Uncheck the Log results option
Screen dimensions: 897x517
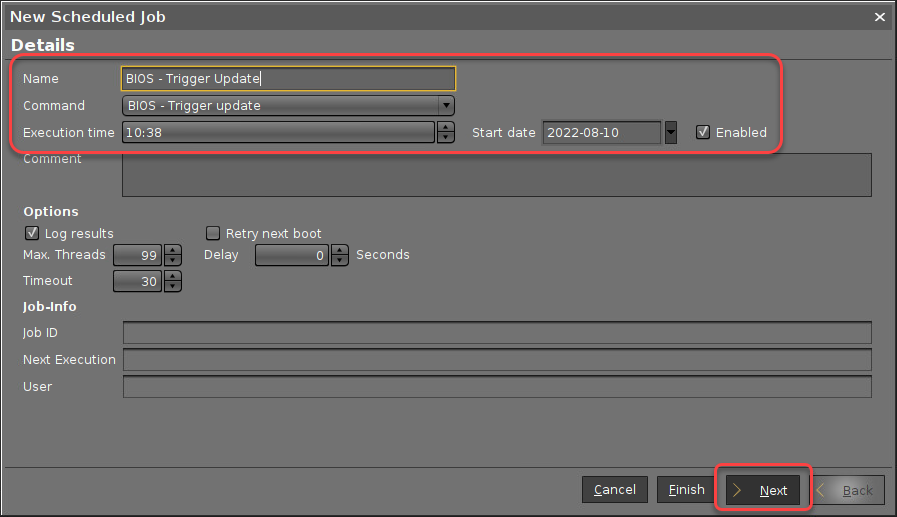click(32, 233)
